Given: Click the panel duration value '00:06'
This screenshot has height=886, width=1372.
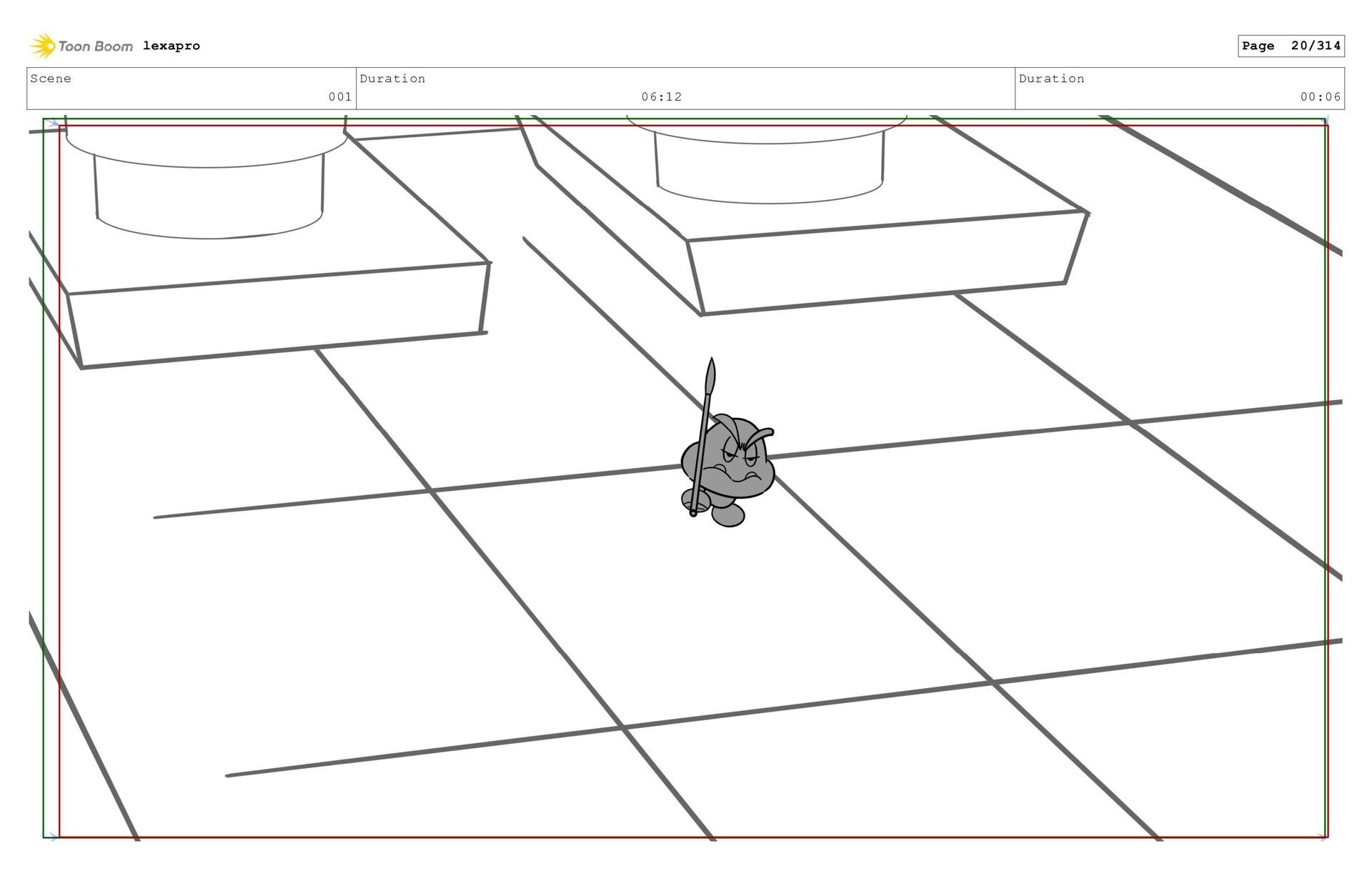Looking at the screenshot, I should [1321, 96].
